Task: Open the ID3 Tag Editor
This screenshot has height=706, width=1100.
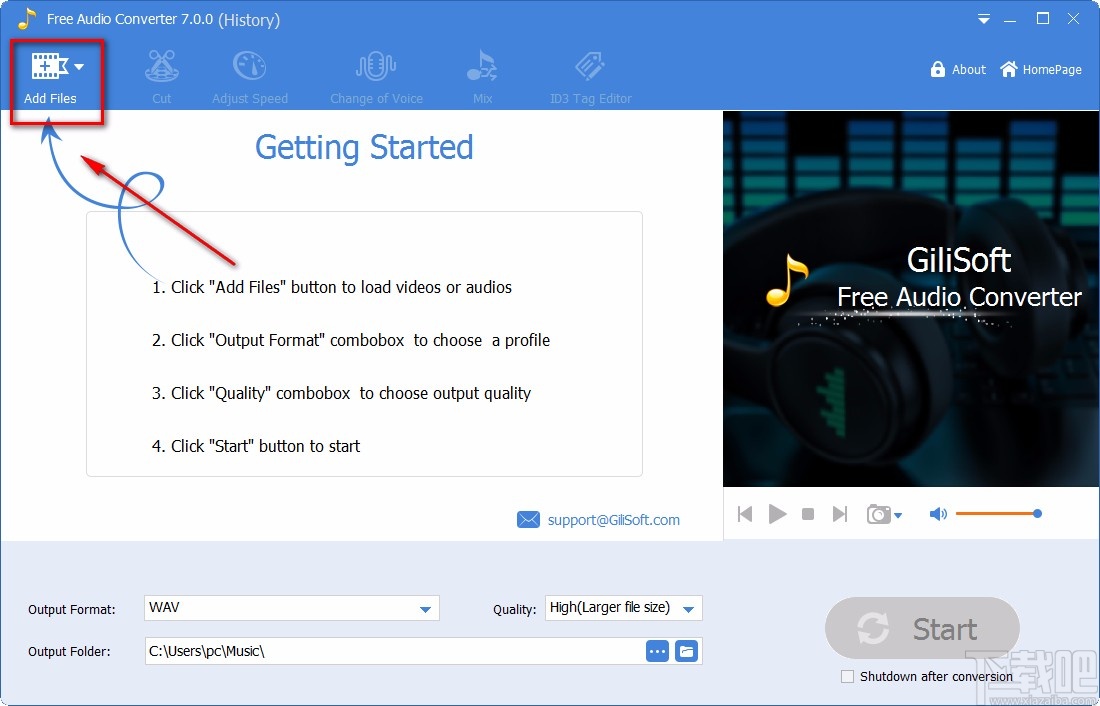Action: pyautogui.click(x=591, y=79)
